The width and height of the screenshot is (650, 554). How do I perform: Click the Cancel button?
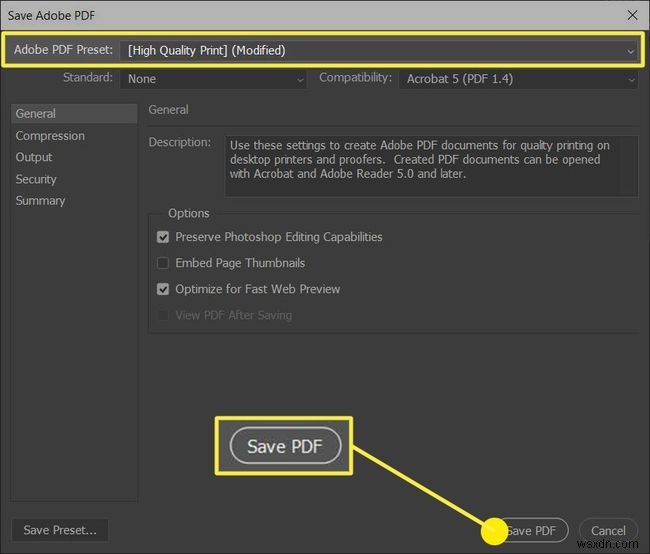click(608, 531)
